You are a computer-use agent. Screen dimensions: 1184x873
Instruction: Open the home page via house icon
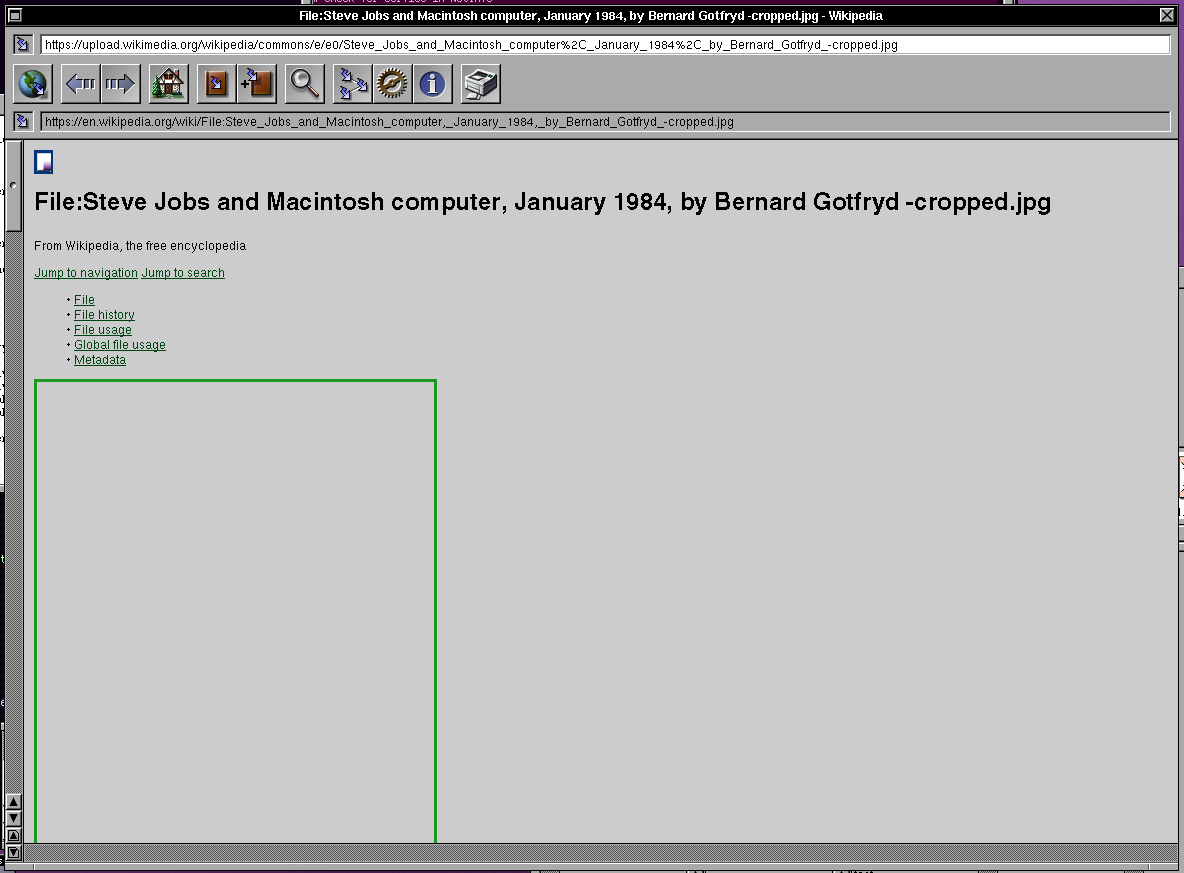[168, 85]
